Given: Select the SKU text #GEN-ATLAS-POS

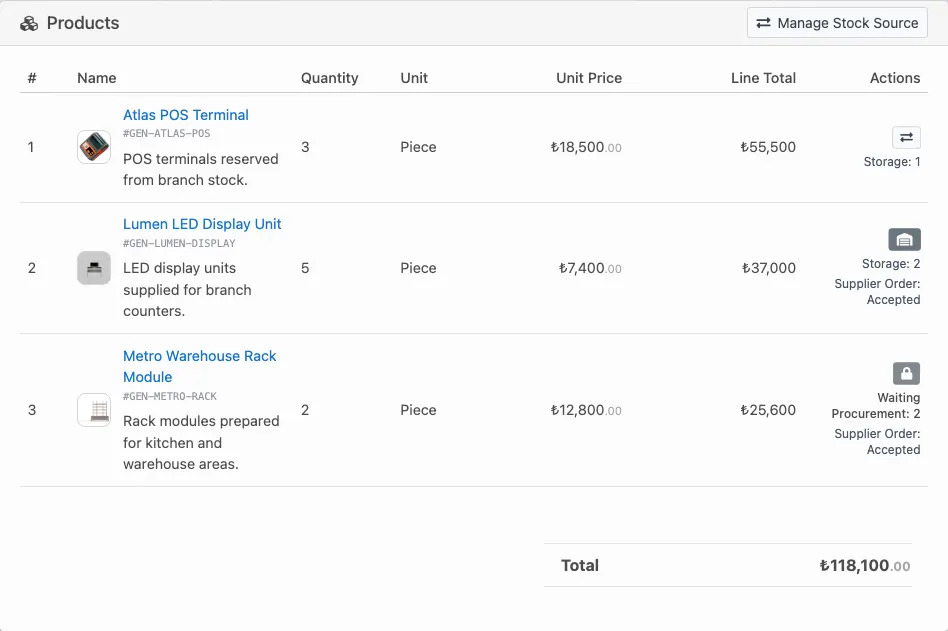Looking at the screenshot, I should tap(167, 134).
